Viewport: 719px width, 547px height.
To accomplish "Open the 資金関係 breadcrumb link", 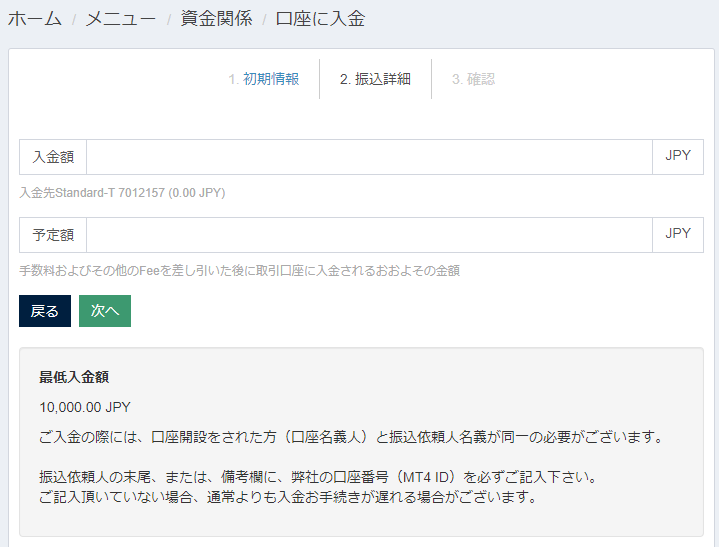I will point(216,19).
